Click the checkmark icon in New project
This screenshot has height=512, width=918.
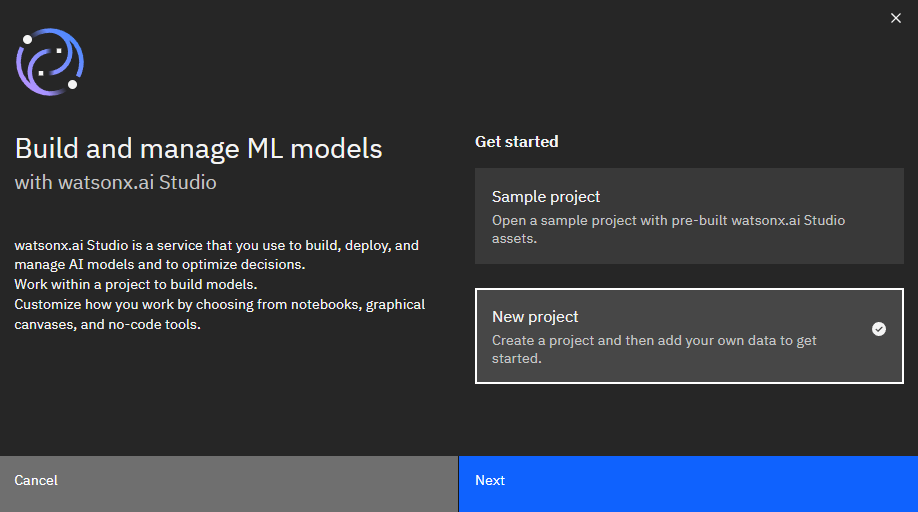879,329
